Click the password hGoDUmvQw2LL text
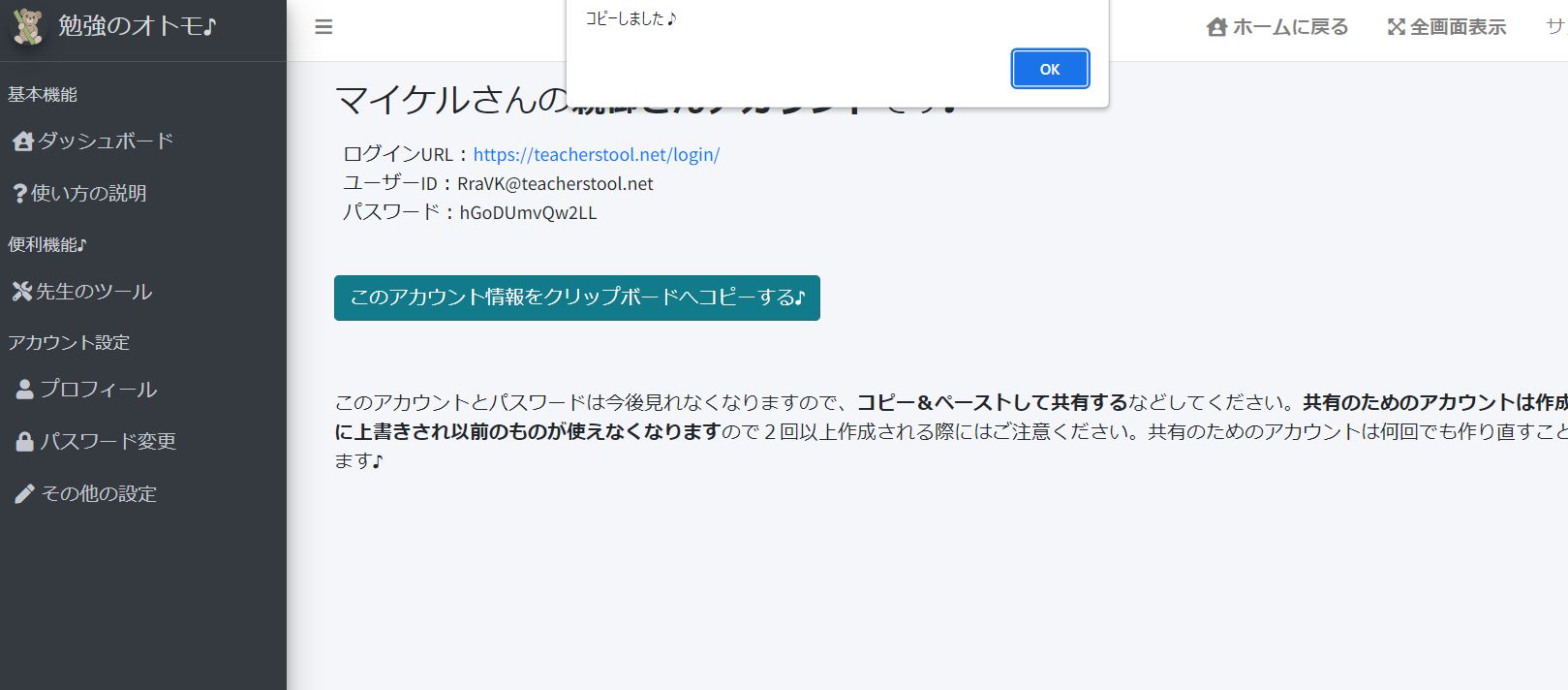1568x690 pixels. coord(528,213)
